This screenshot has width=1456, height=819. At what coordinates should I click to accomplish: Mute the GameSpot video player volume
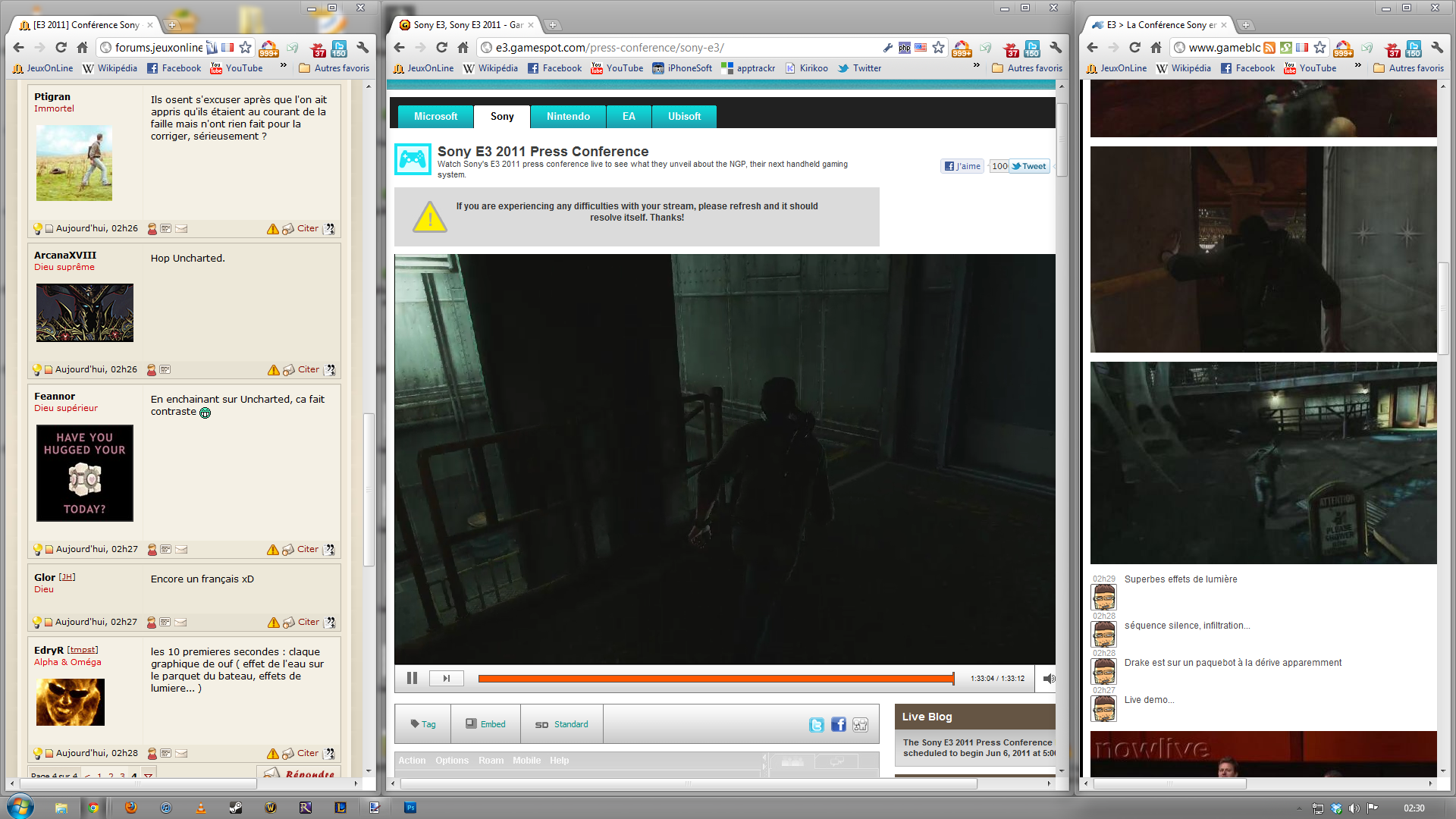point(1049,678)
